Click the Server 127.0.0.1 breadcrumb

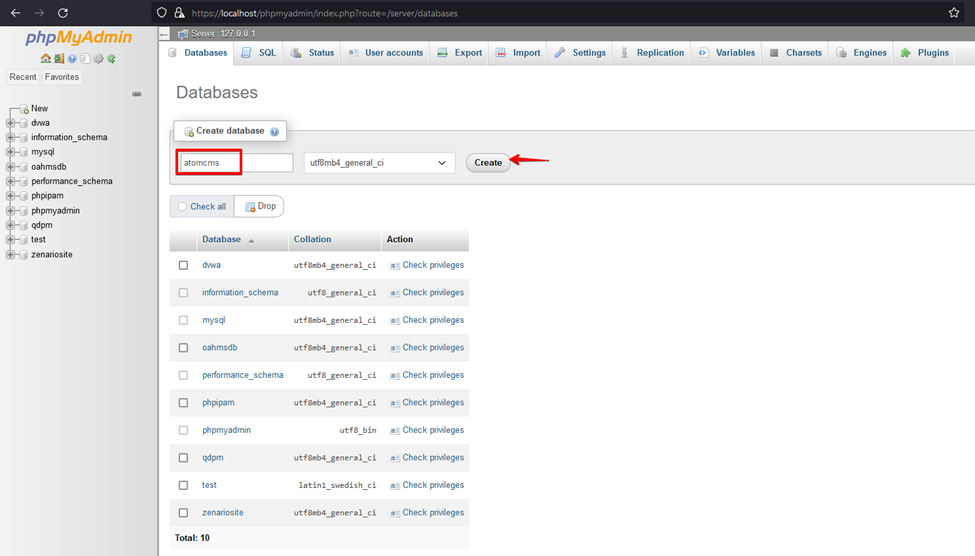click(223, 34)
